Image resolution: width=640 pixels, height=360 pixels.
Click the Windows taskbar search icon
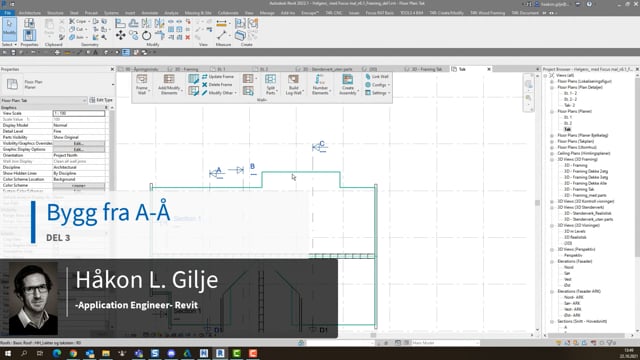[24, 353]
